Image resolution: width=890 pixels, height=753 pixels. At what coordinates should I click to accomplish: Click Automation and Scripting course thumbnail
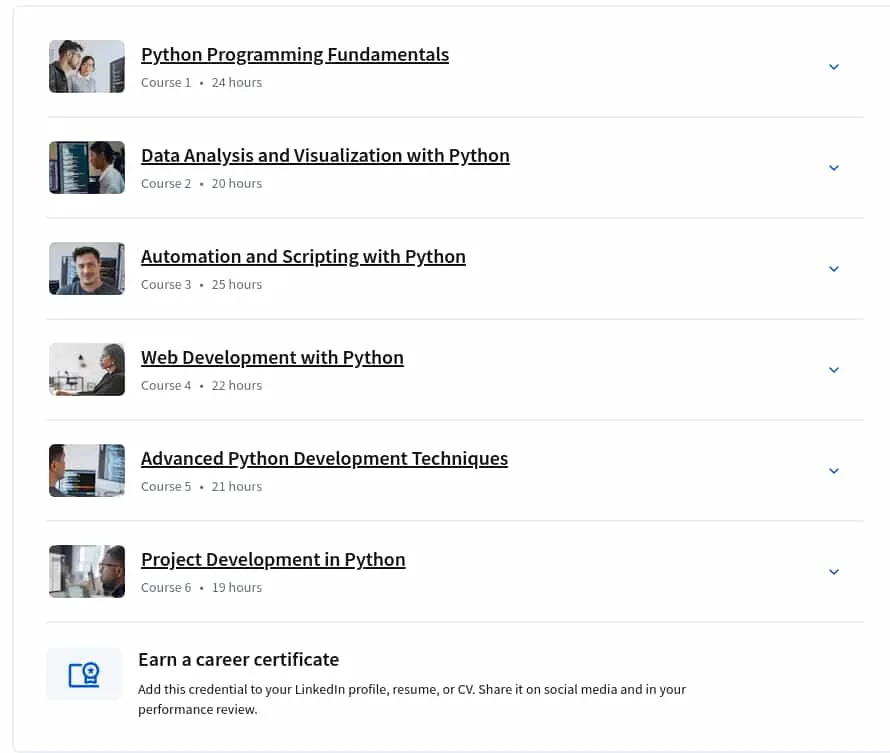[87, 268]
